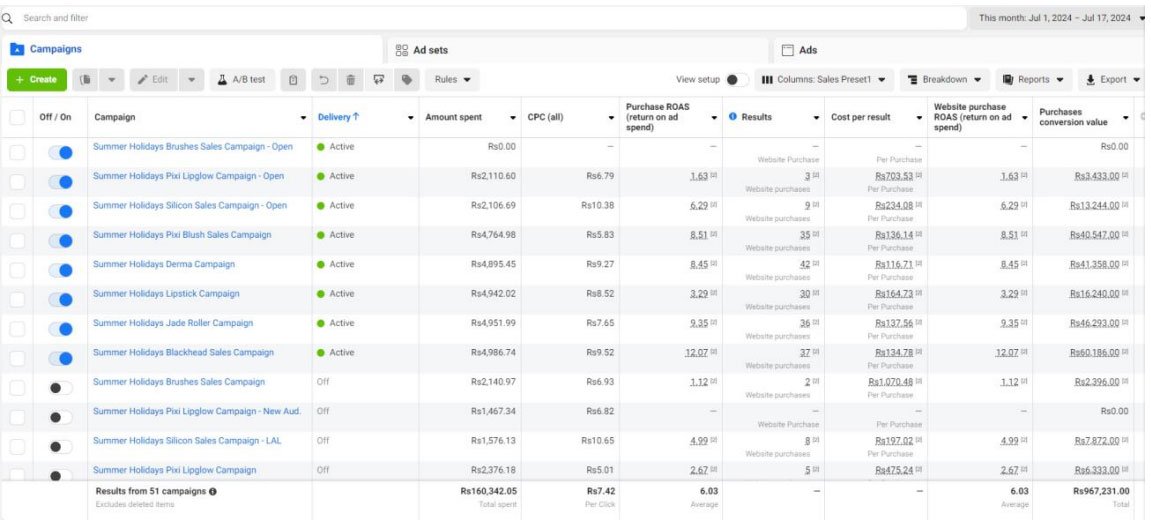Click the tag label icon
The width and height of the screenshot is (1151, 522).
pyautogui.click(x=406, y=79)
